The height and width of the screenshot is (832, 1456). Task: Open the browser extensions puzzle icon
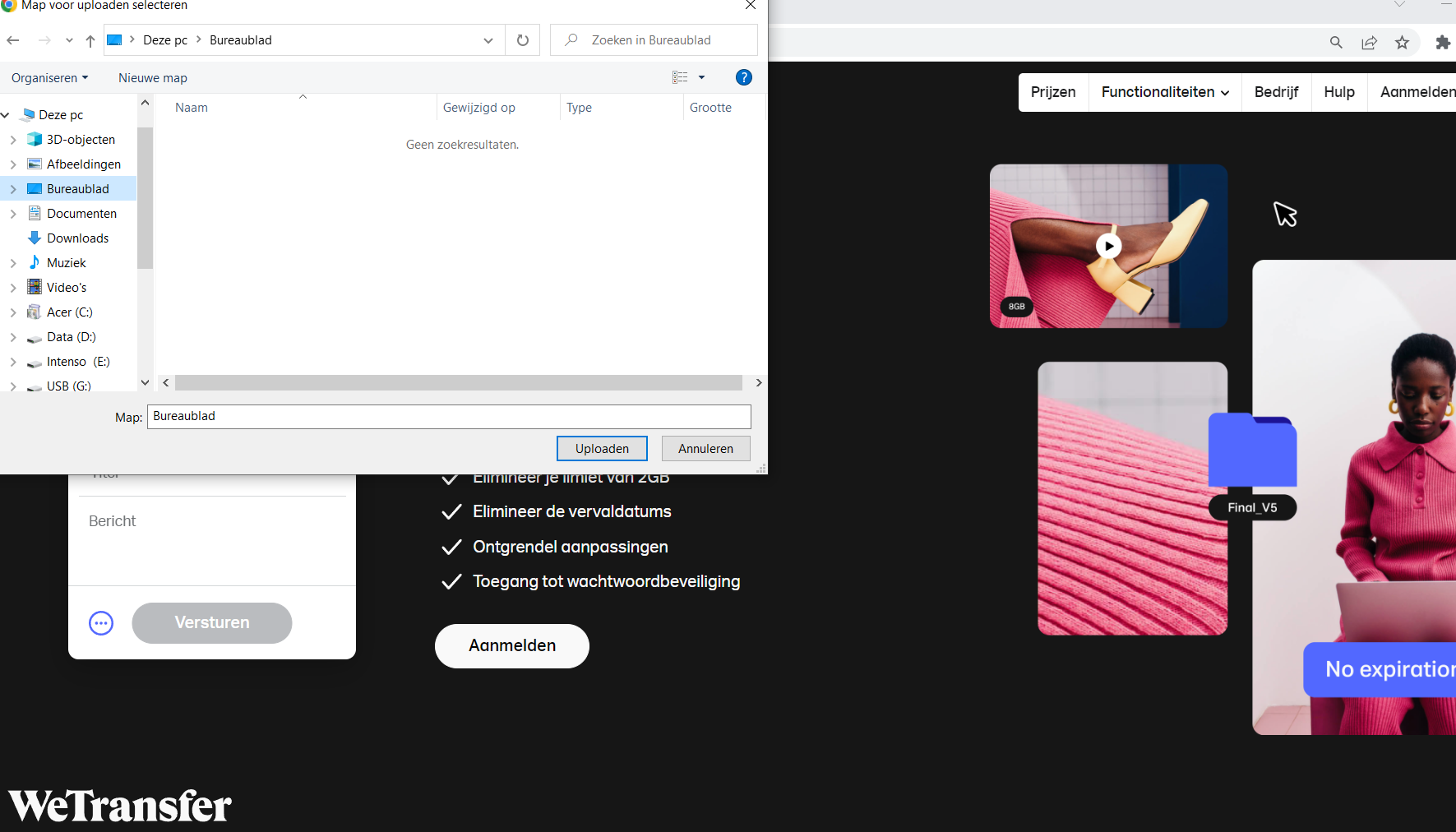1442,43
